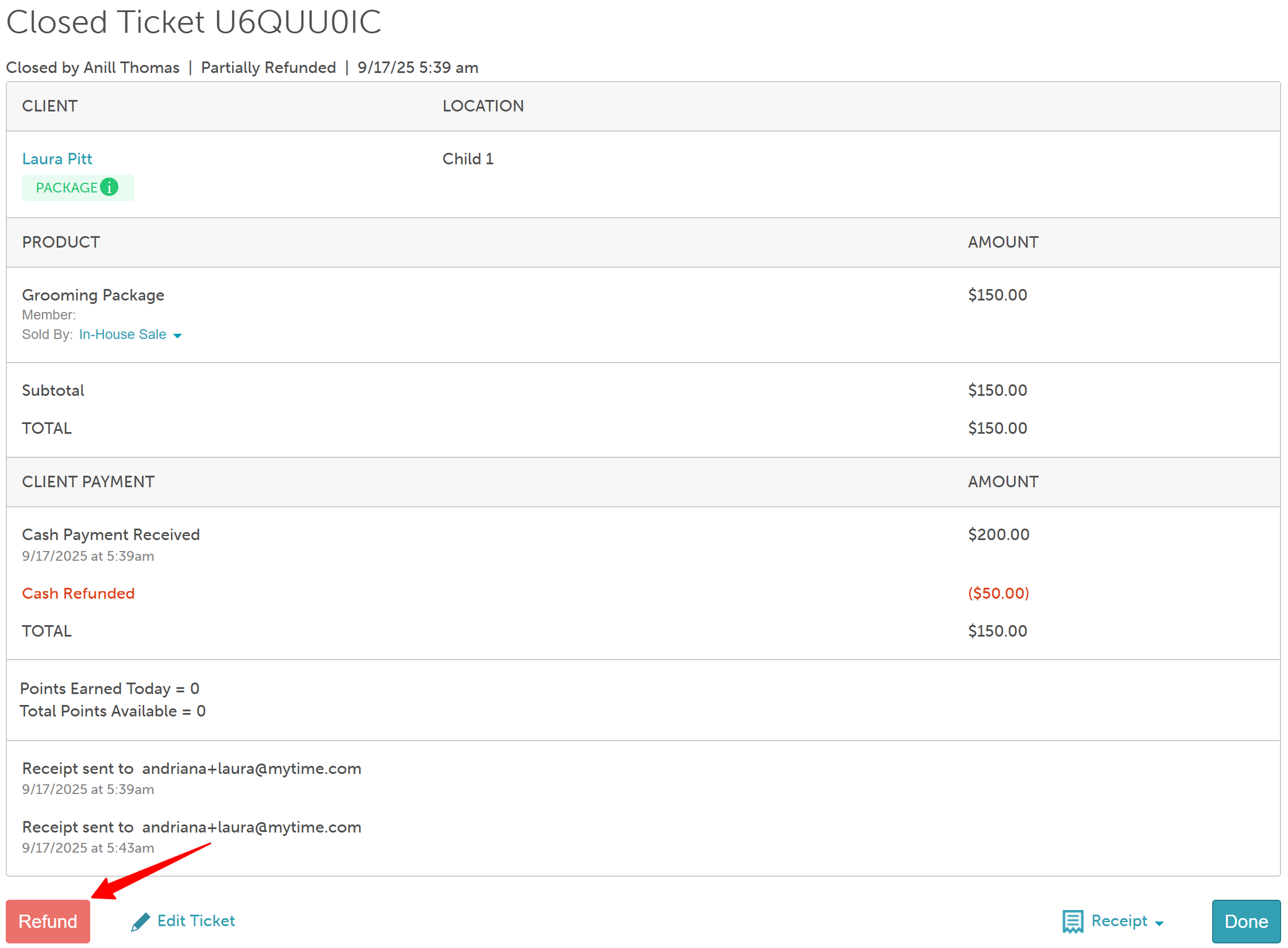This screenshot has height=948, width=1288.
Task: Click the Grooming Package product name
Action: [x=93, y=295]
